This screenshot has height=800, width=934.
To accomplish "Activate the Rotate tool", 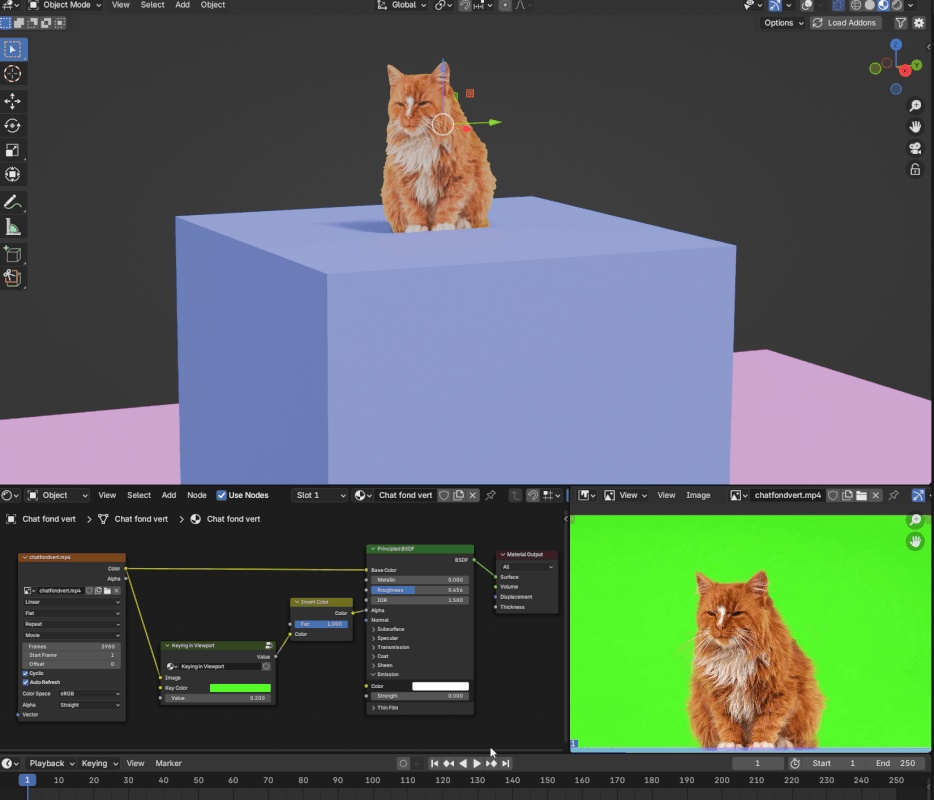I will point(13,126).
